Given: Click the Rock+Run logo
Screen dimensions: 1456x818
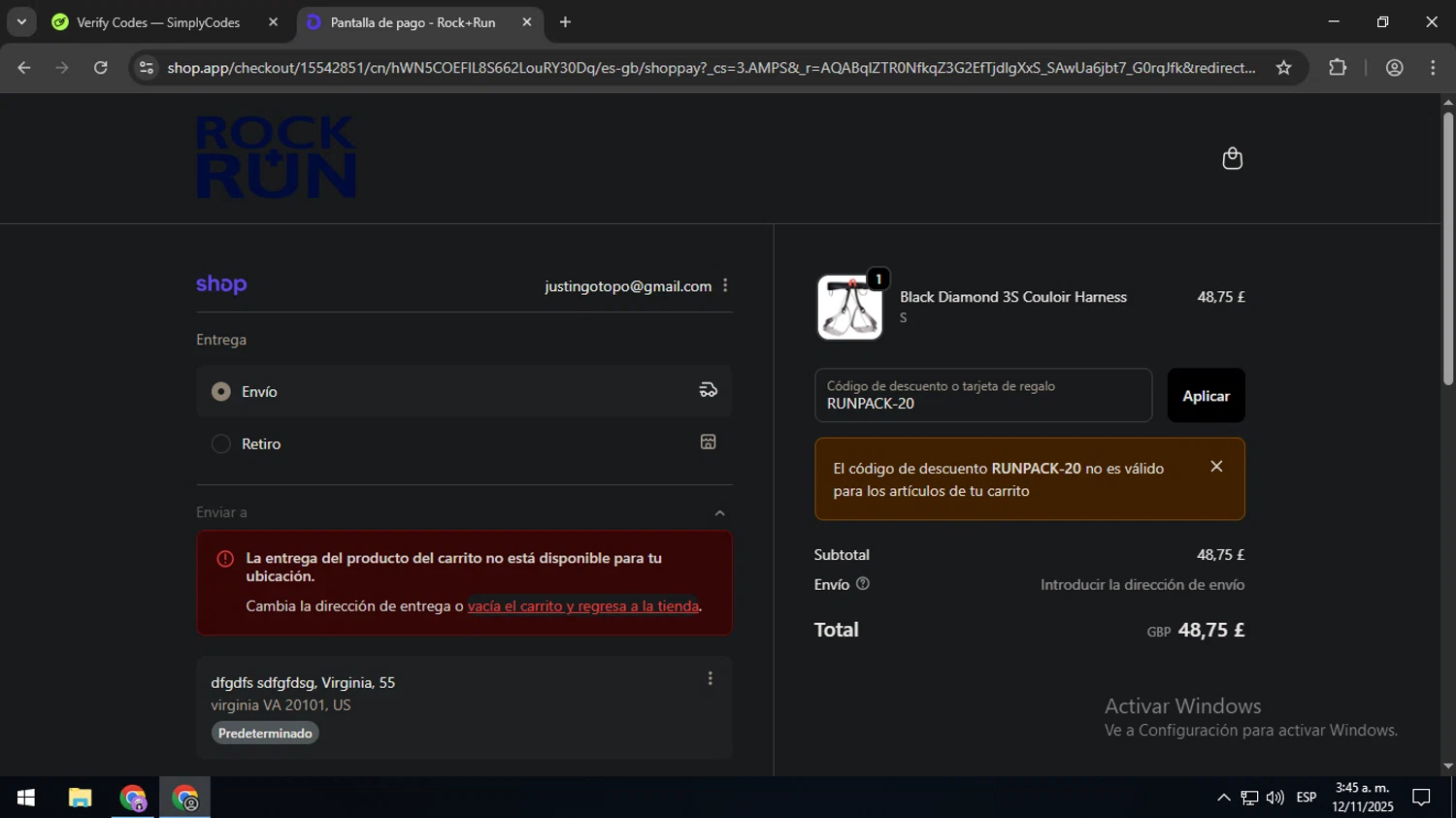Looking at the screenshot, I should pos(277,157).
